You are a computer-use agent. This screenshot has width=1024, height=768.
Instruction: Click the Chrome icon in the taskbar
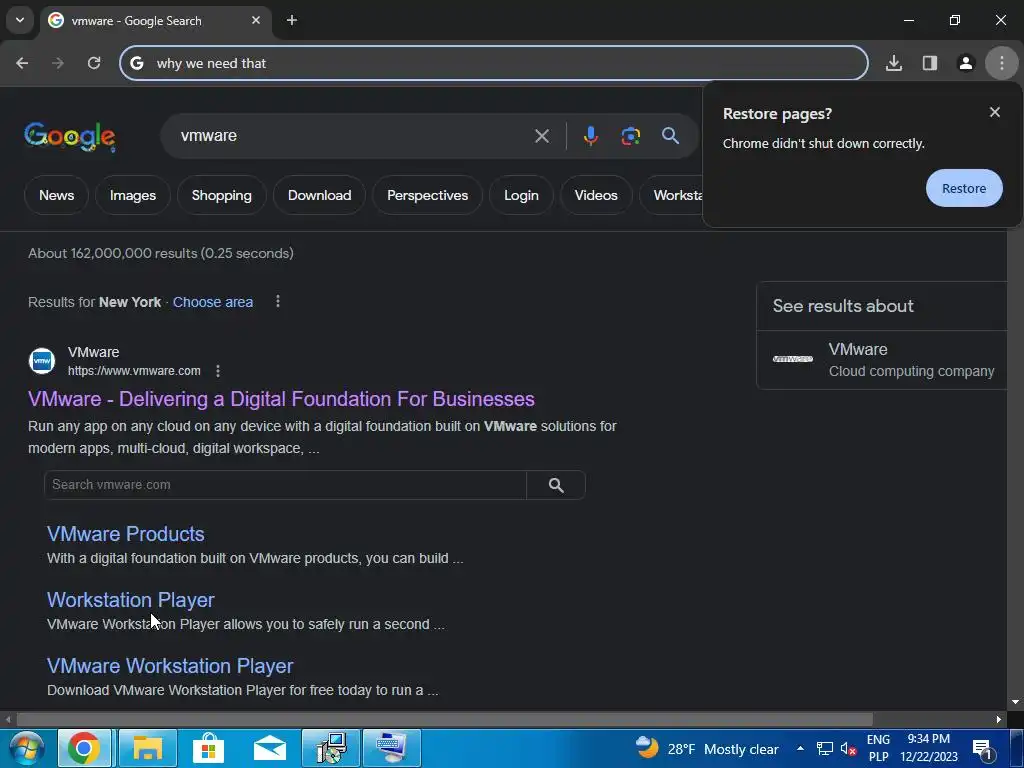click(x=84, y=748)
